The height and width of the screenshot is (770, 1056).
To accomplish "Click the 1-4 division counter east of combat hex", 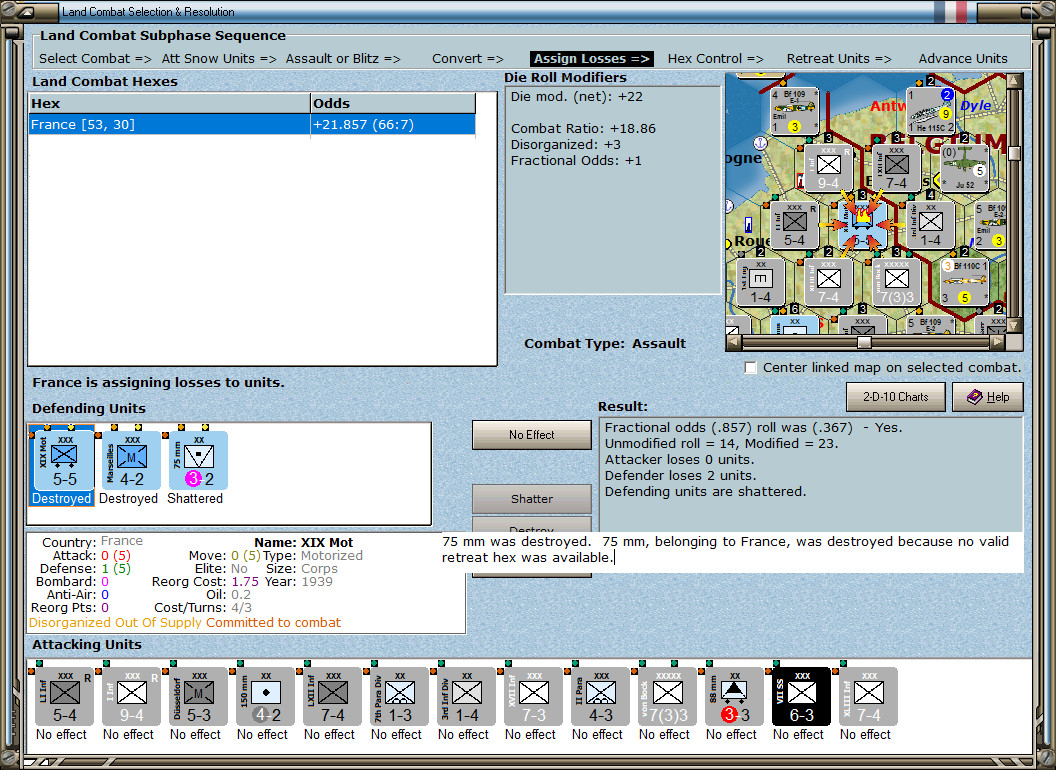I will (930, 224).
